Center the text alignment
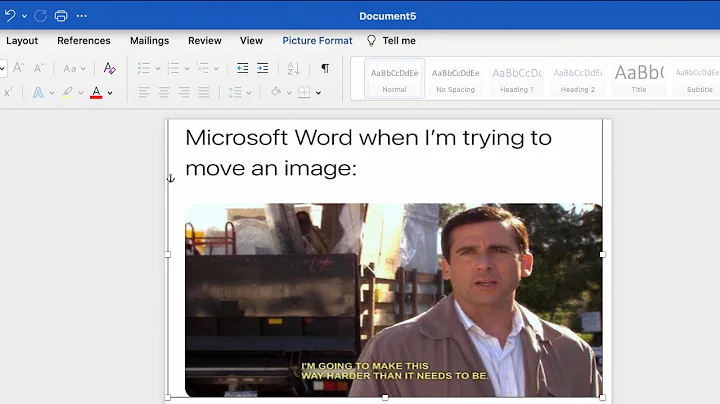Image resolution: width=720 pixels, height=404 pixels. pyautogui.click(x=164, y=92)
